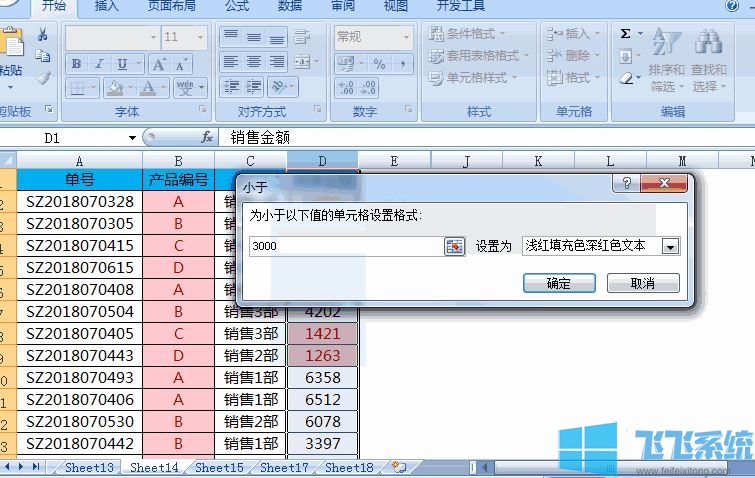755x478 pixels.
Task: Open 浅红填充色深红色文本 format dropdown
Action: click(670, 246)
